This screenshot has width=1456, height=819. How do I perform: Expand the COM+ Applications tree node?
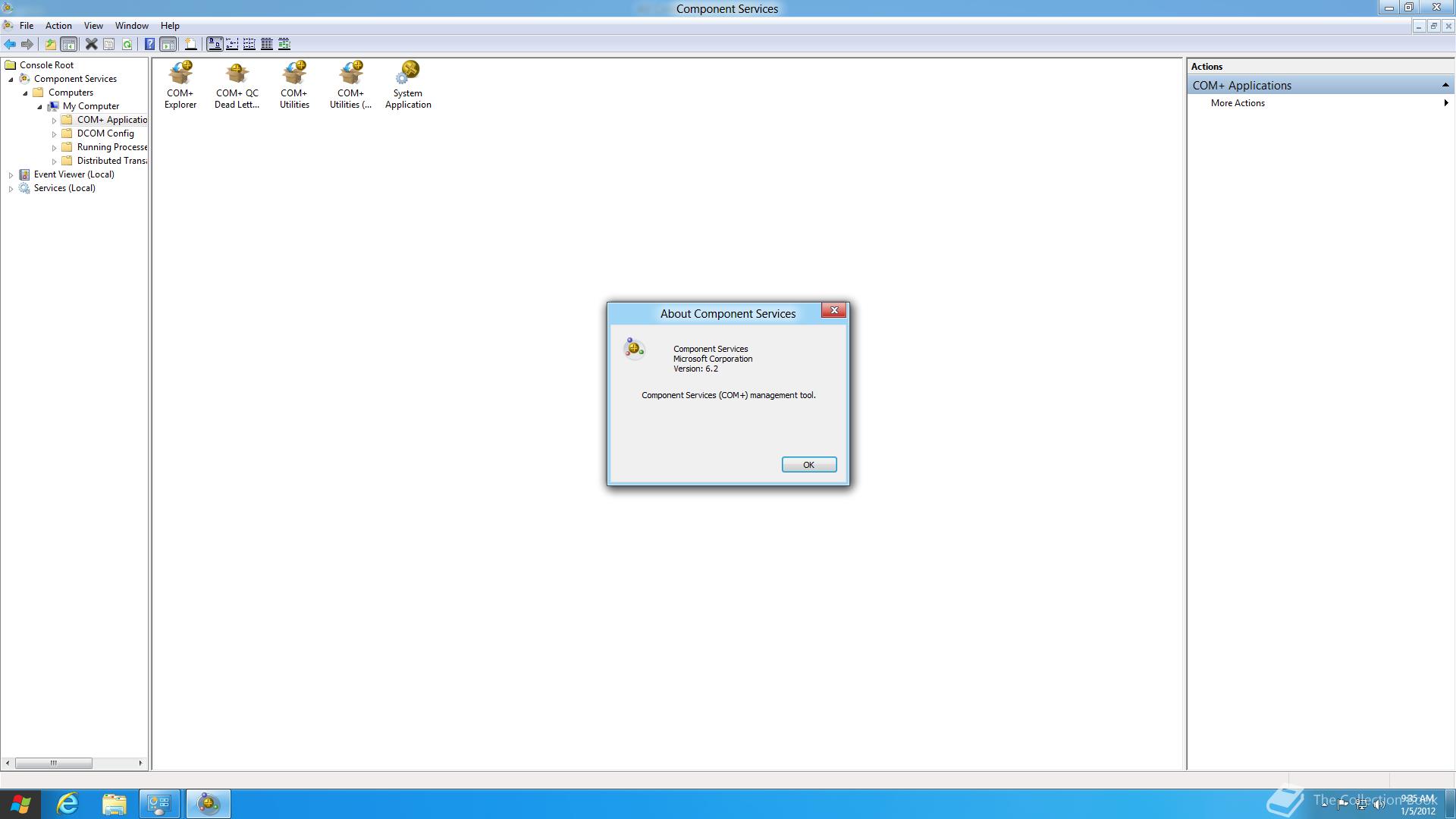click(55, 121)
